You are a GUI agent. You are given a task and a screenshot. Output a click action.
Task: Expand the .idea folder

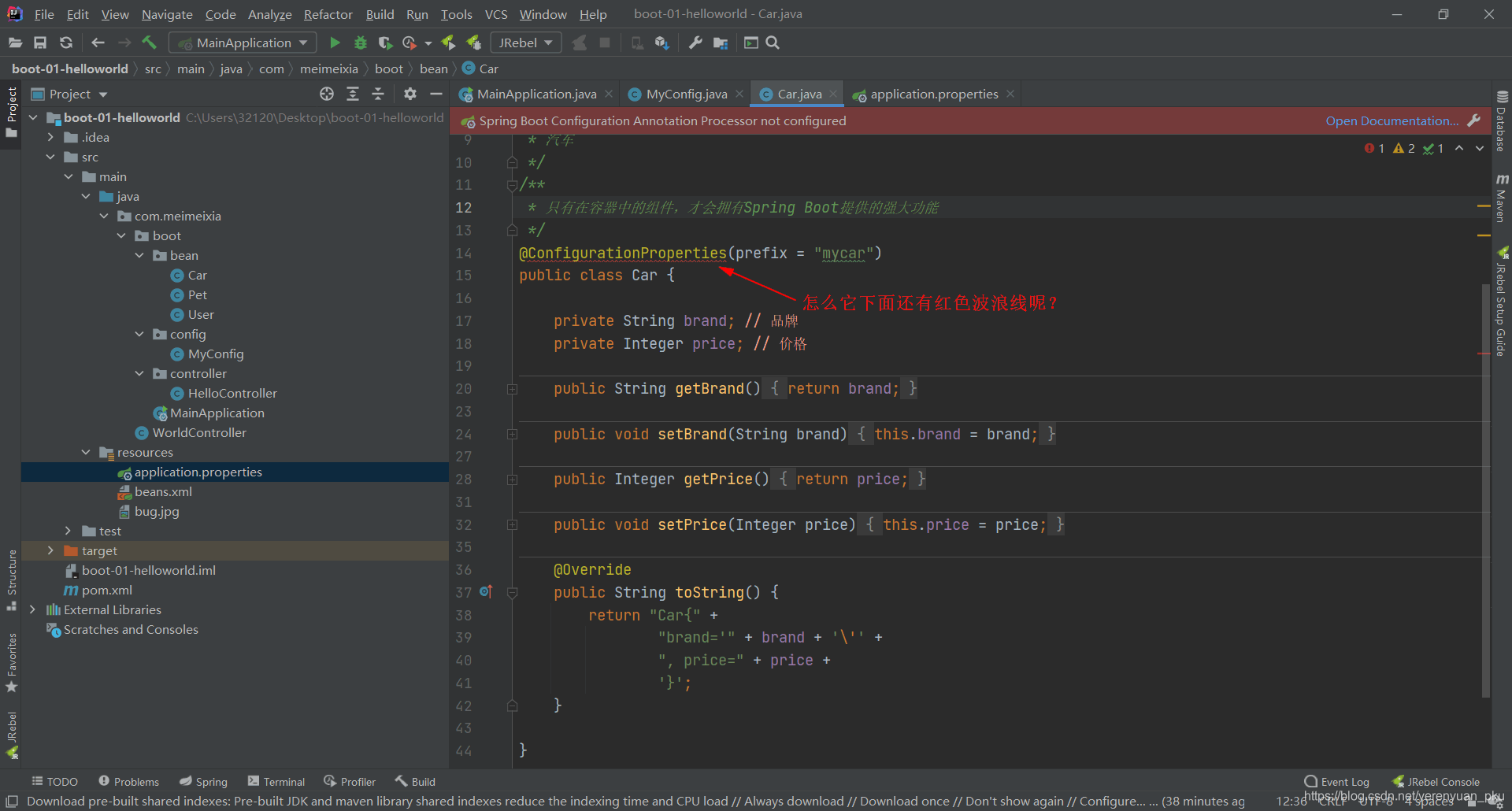click(x=50, y=137)
